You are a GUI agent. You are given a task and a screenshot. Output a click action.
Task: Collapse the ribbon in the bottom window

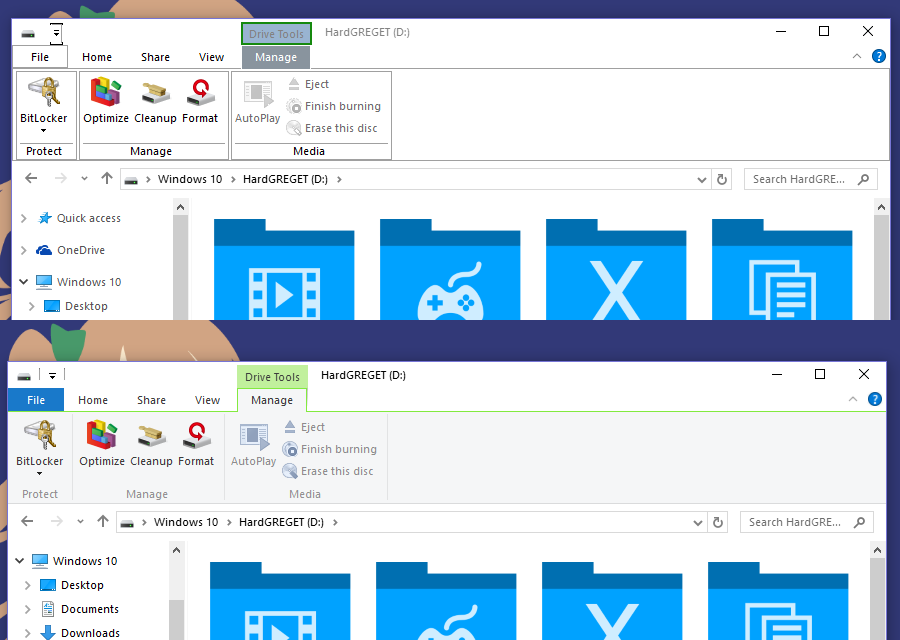tap(853, 399)
